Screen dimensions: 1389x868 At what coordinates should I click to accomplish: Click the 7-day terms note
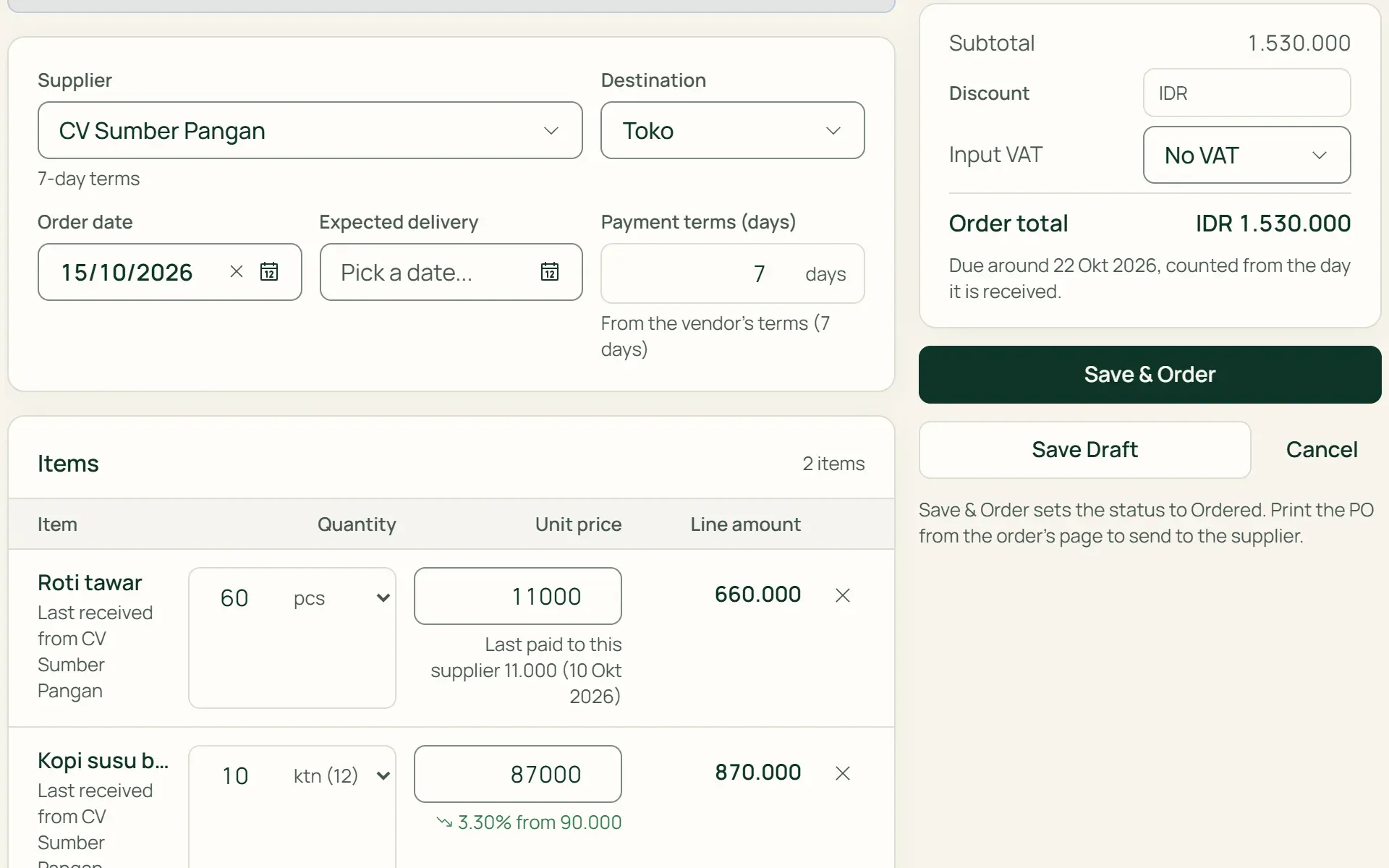(x=88, y=179)
